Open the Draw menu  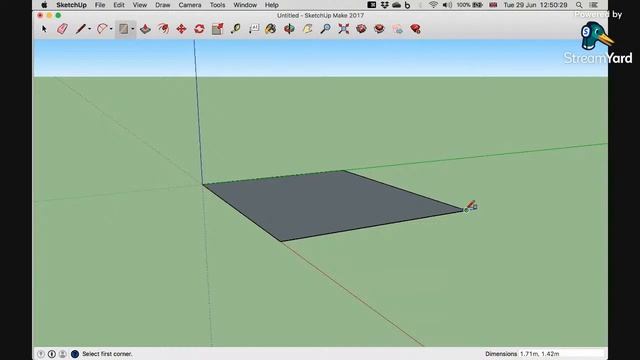[162, 5]
